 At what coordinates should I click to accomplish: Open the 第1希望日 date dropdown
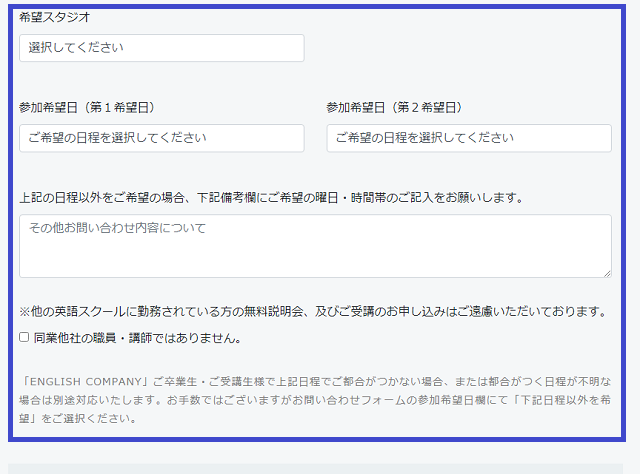coord(162,138)
